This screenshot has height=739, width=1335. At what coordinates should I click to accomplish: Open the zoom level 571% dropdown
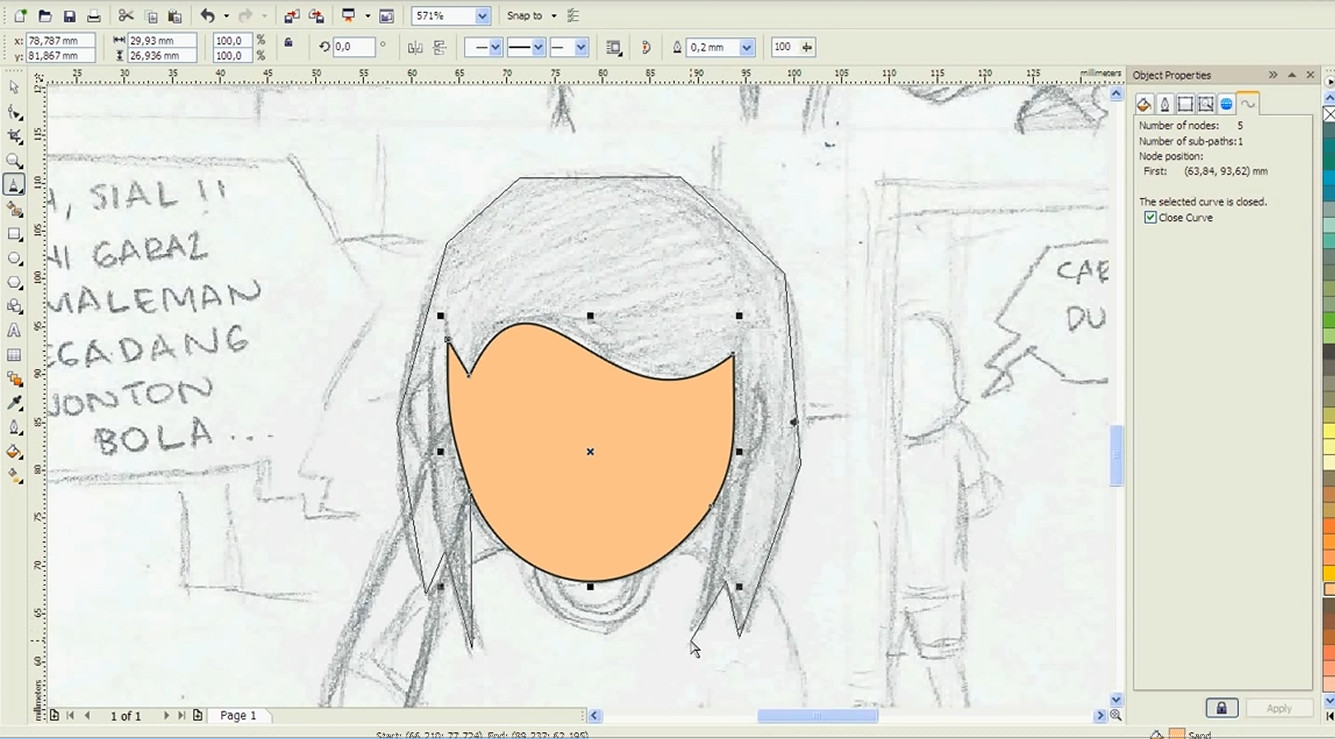[x=482, y=16]
